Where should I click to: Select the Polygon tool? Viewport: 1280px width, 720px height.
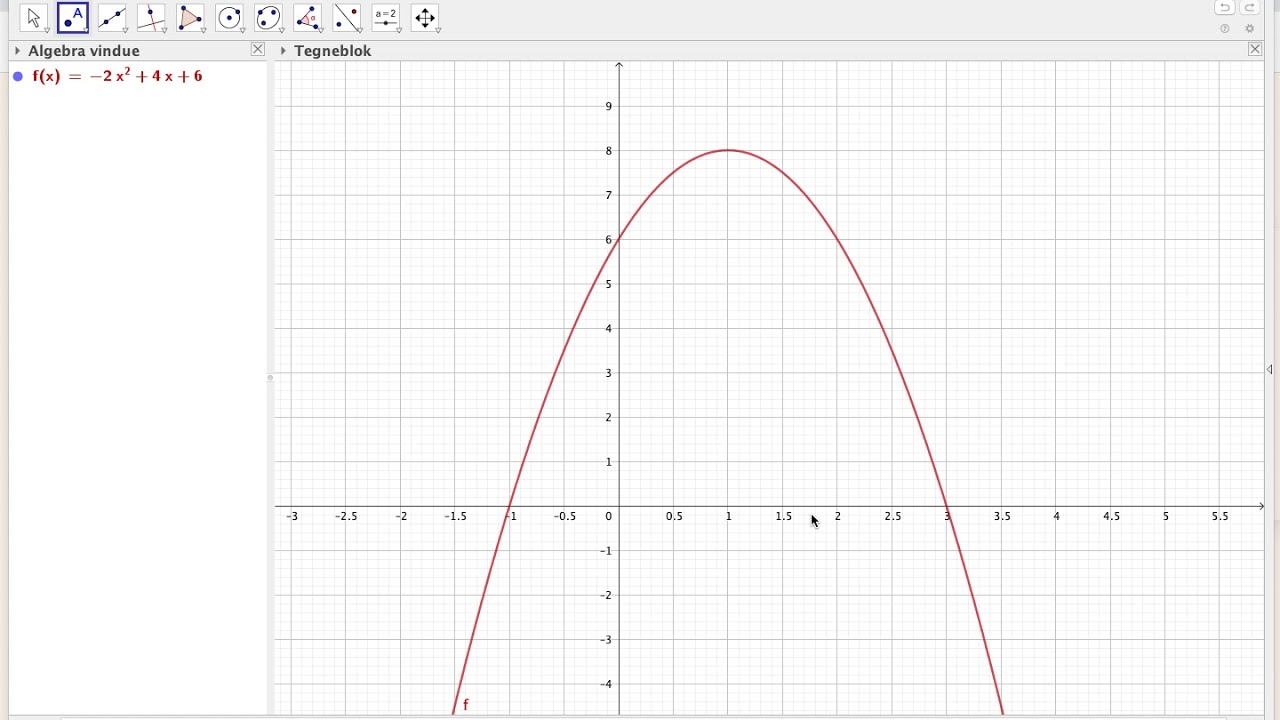(190, 17)
